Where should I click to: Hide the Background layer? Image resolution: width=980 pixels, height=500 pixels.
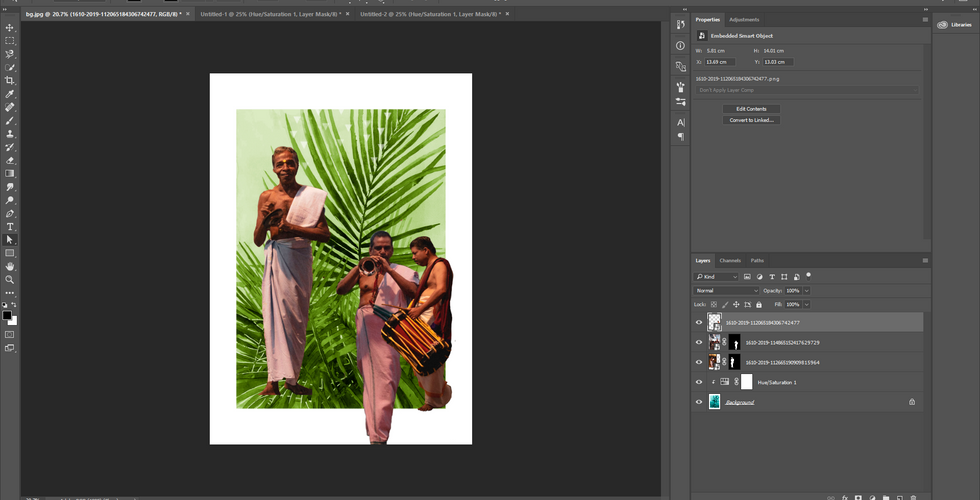pos(699,402)
